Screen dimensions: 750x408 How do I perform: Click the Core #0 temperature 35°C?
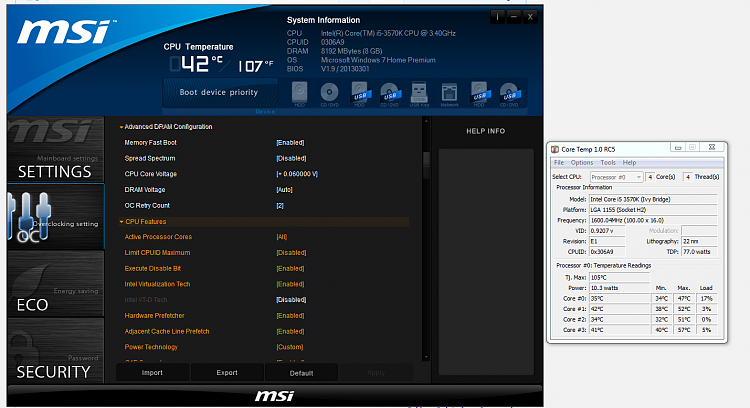click(619, 298)
